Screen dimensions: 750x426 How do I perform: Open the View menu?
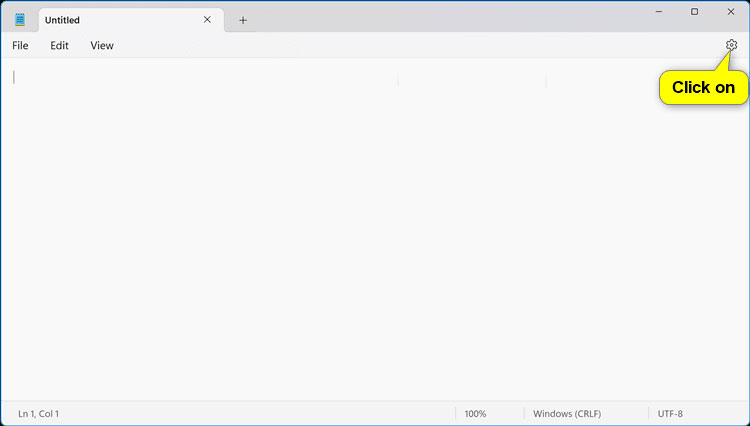click(x=102, y=45)
